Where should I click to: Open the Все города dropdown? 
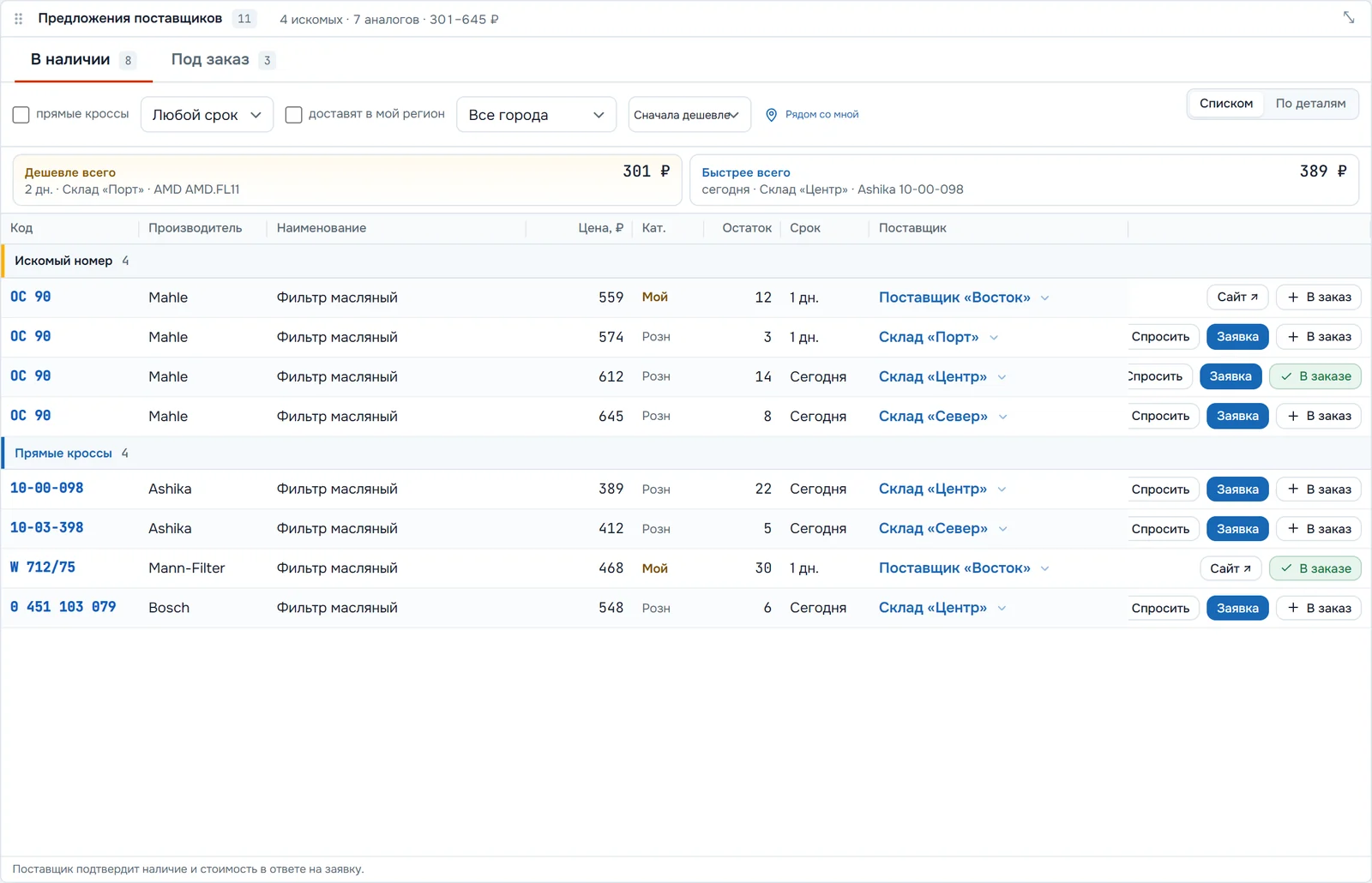536,115
